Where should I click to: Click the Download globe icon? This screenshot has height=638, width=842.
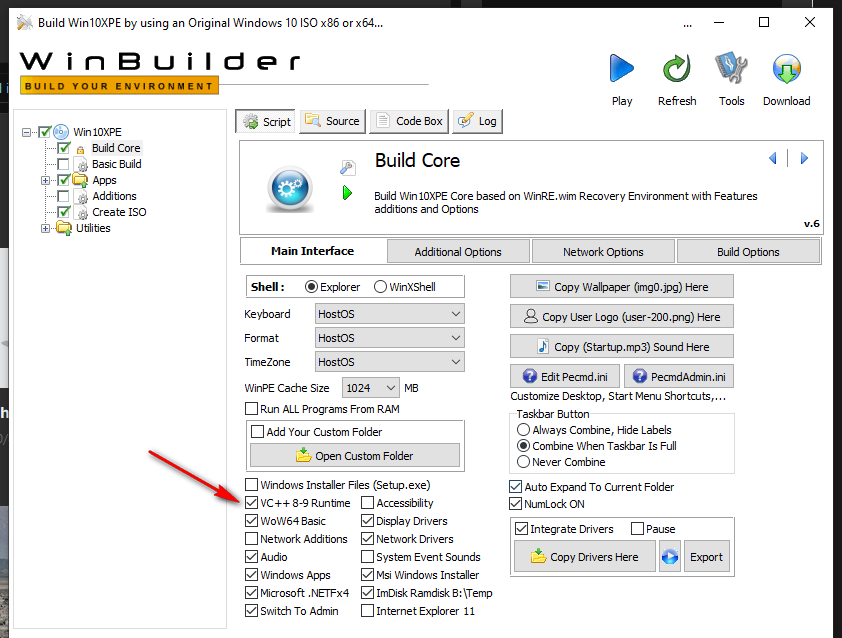pyautogui.click(x=787, y=68)
